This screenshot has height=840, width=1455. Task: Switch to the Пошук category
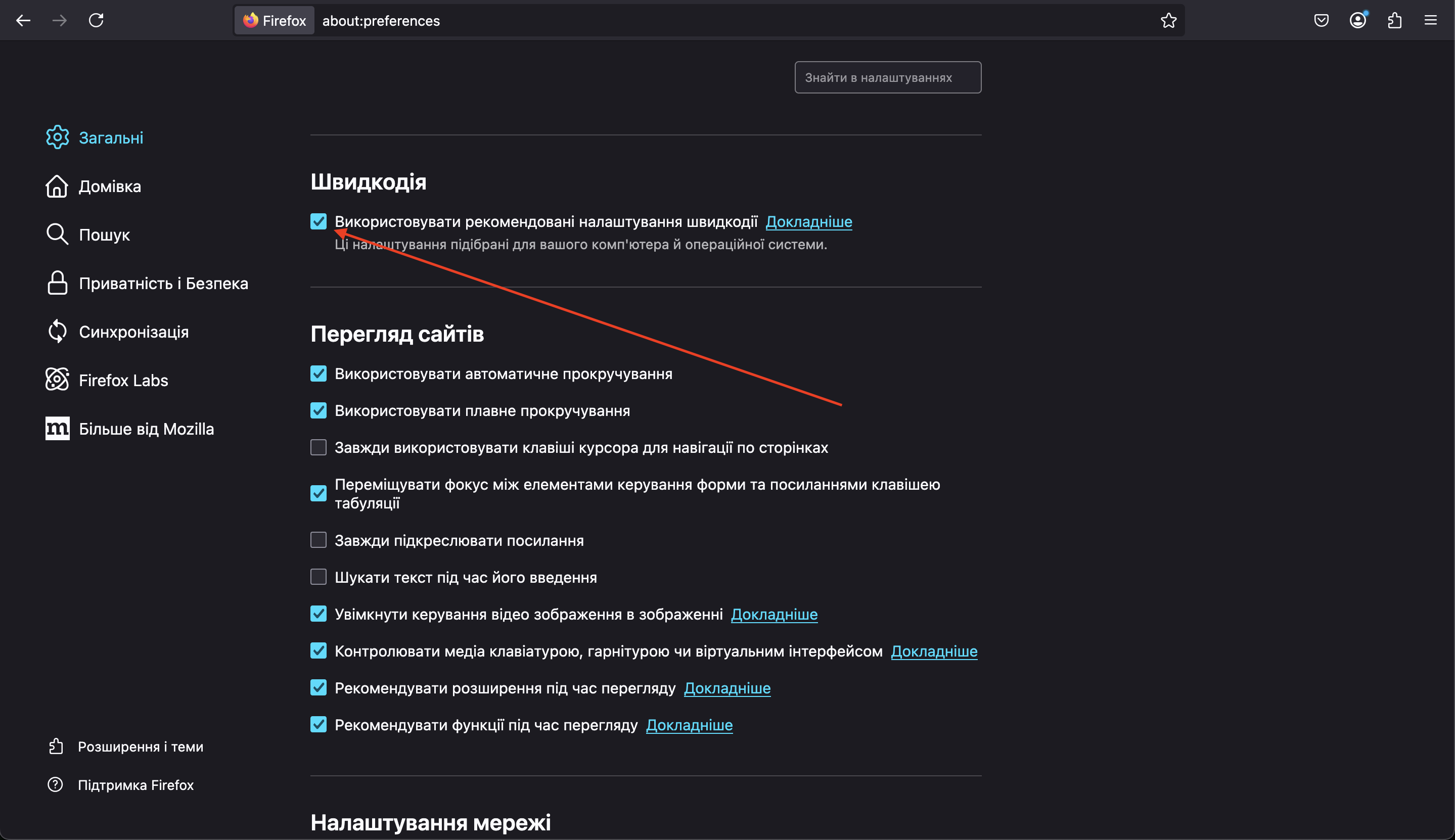[105, 235]
